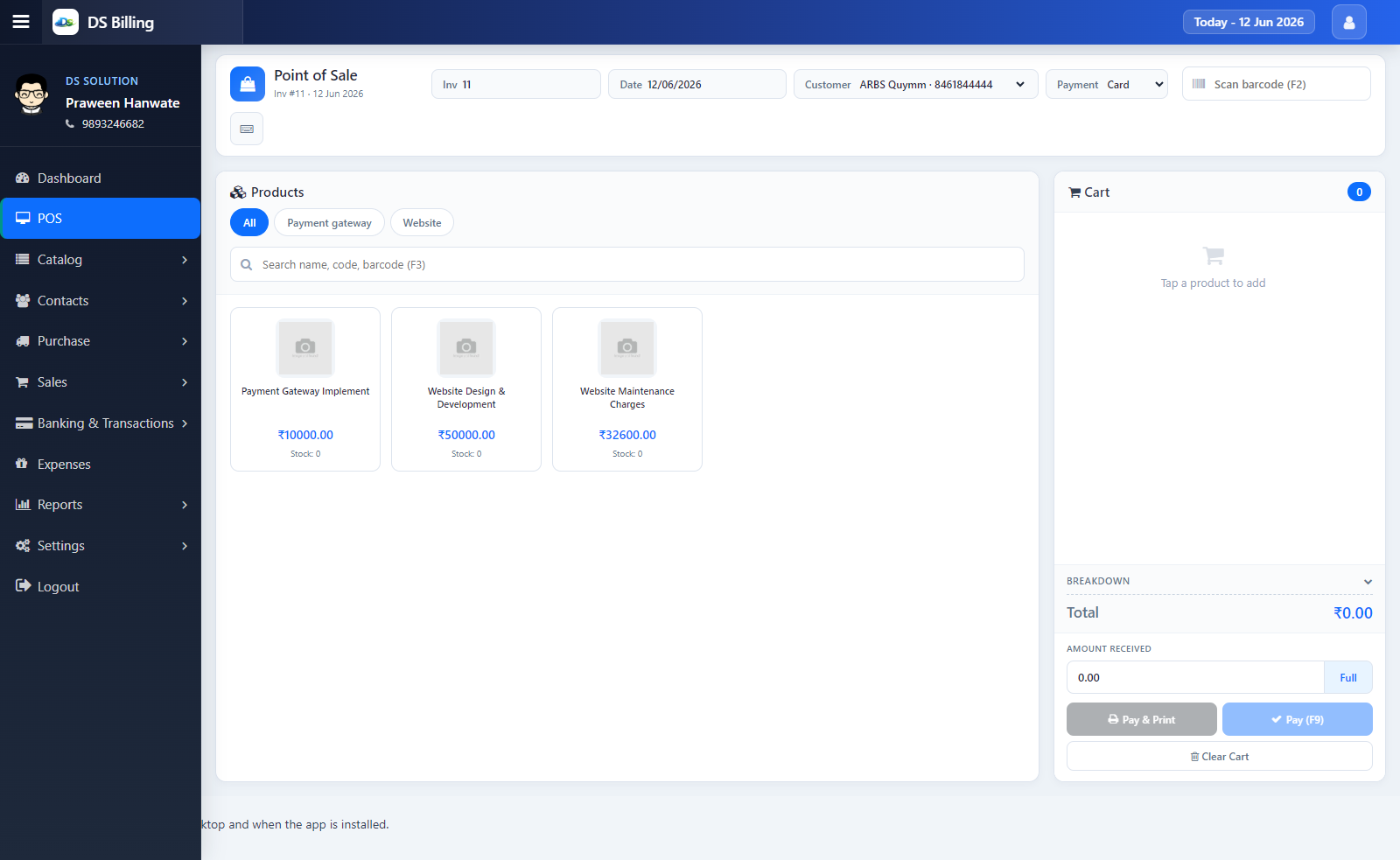Click the Inv number field

tap(516, 84)
